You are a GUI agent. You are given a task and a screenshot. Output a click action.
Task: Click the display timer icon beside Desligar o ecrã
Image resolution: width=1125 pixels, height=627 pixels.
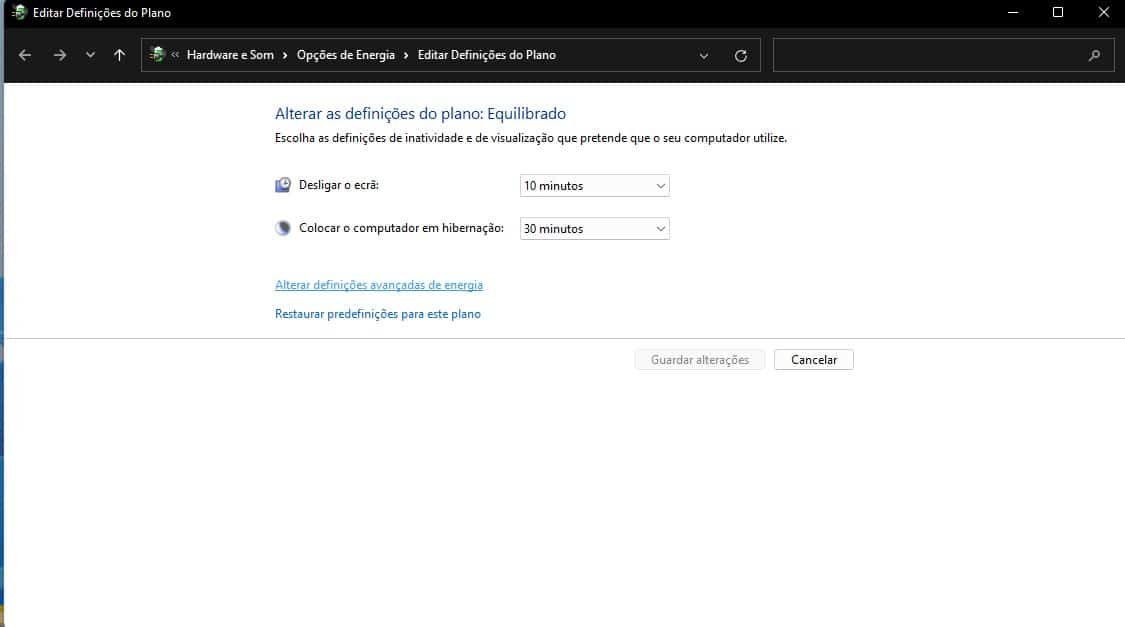tap(283, 185)
